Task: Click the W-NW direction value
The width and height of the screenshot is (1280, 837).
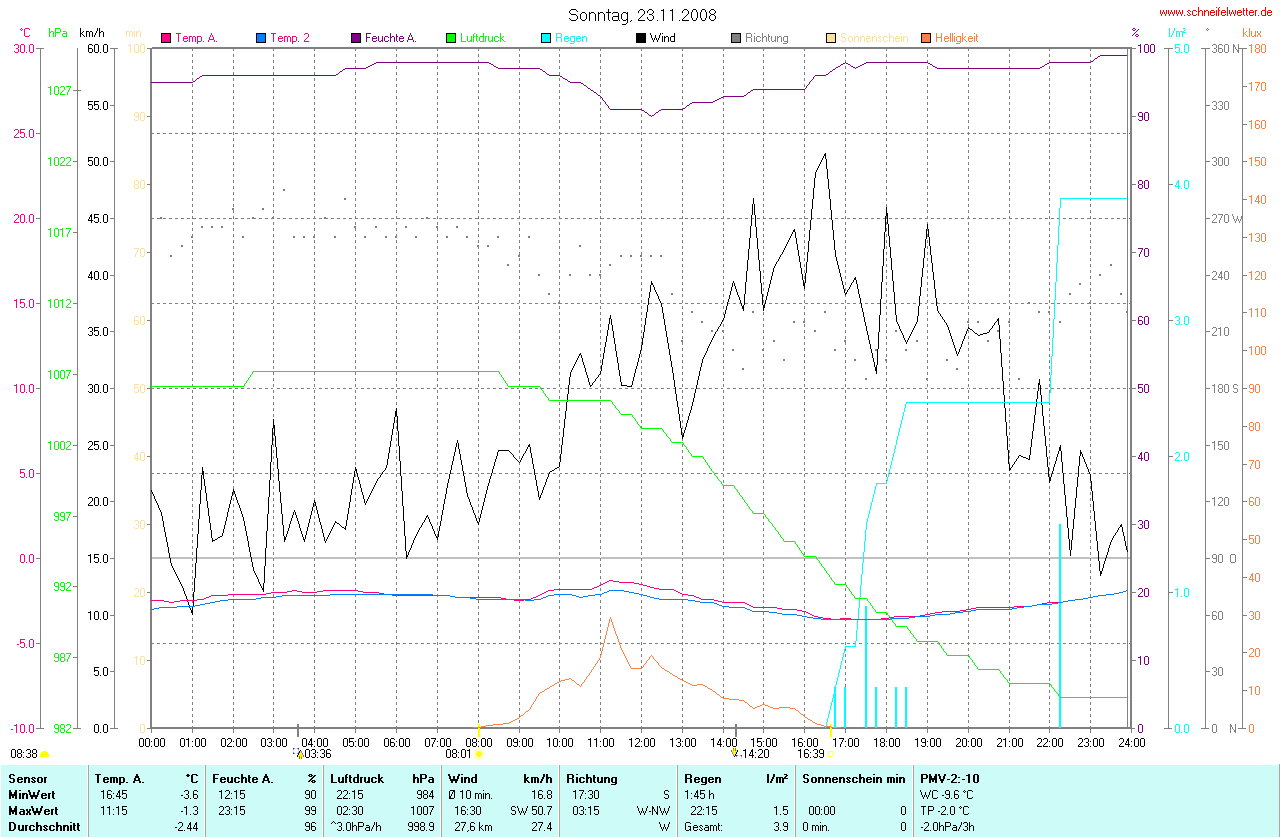Action: tap(654, 810)
